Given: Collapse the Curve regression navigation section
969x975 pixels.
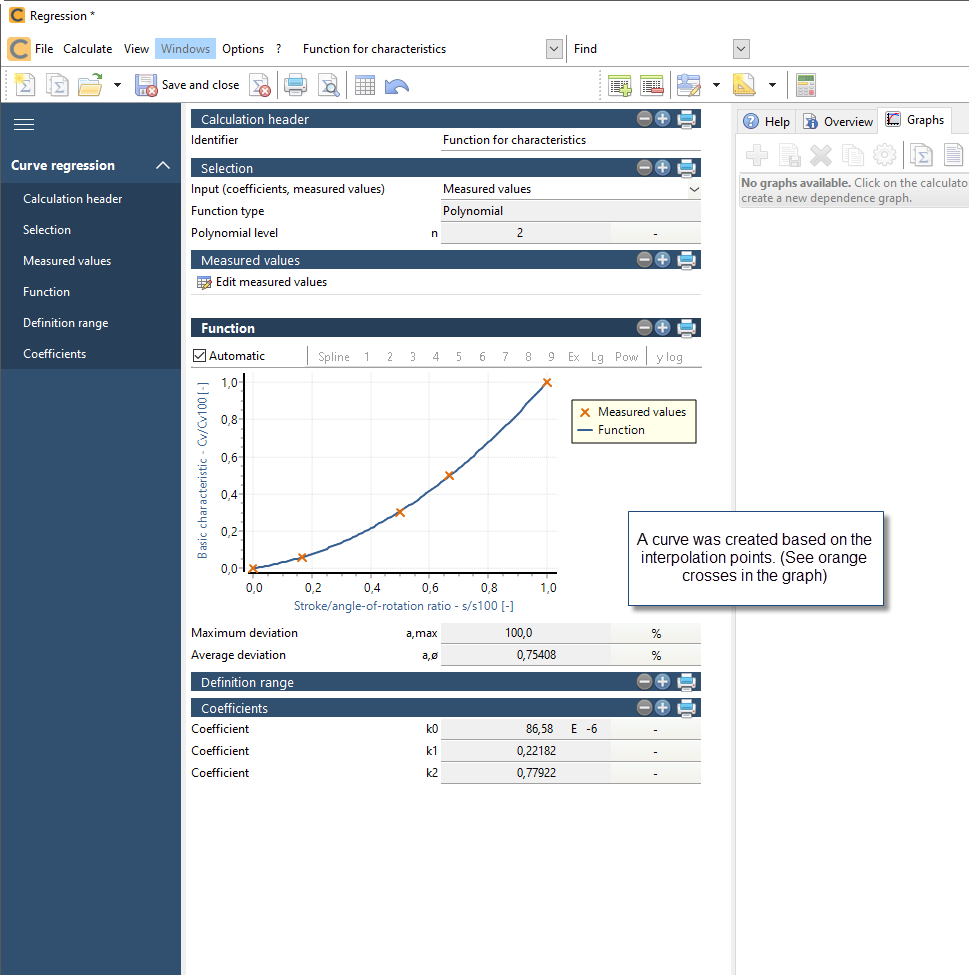Looking at the screenshot, I should [165, 165].
